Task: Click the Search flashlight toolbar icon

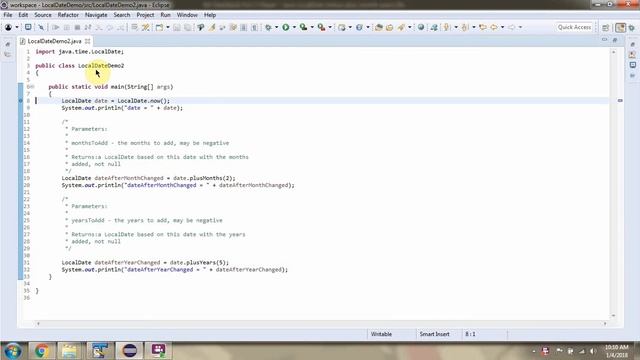Action: [x=401, y=27]
